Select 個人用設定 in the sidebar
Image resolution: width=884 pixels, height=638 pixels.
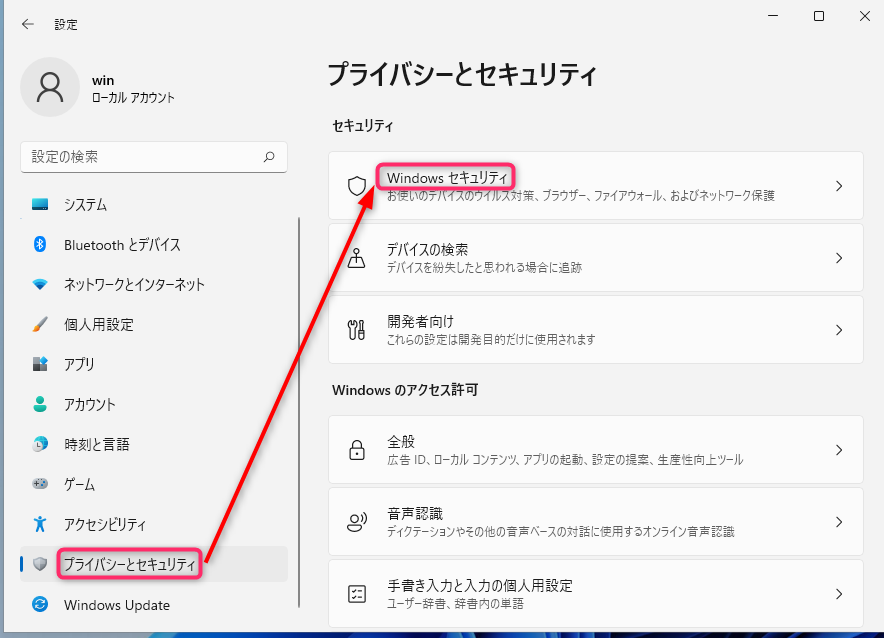154,324
